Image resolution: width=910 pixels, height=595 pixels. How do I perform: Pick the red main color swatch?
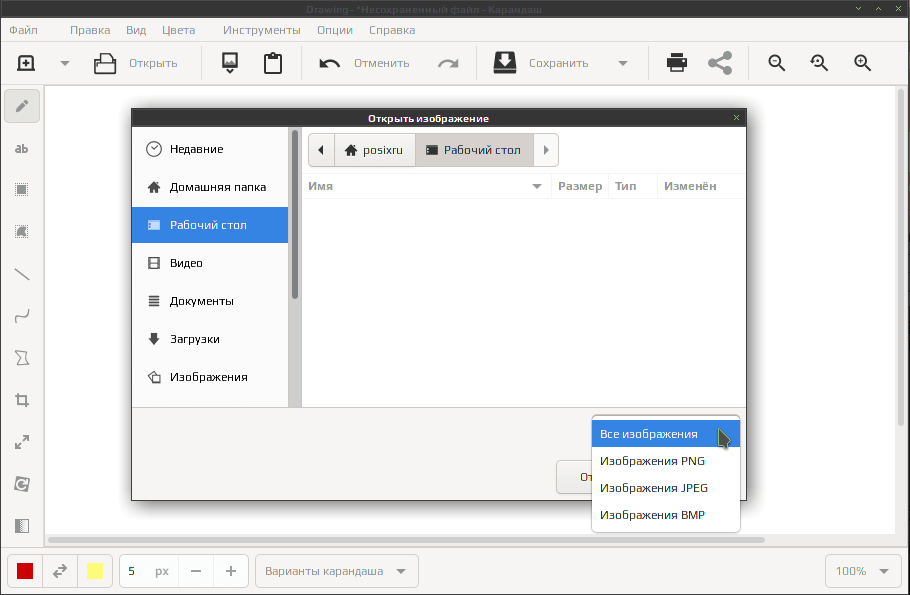(x=25, y=571)
